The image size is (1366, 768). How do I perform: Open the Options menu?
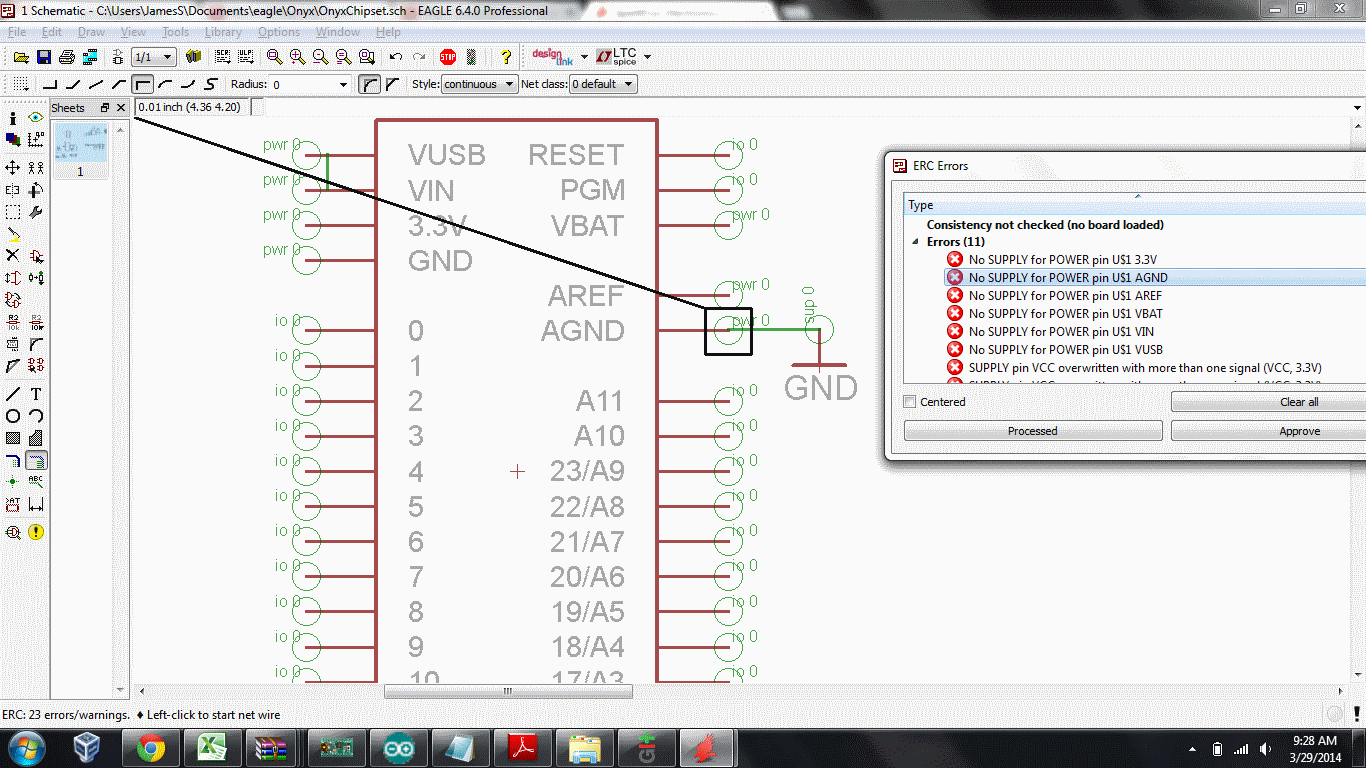[x=279, y=32]
